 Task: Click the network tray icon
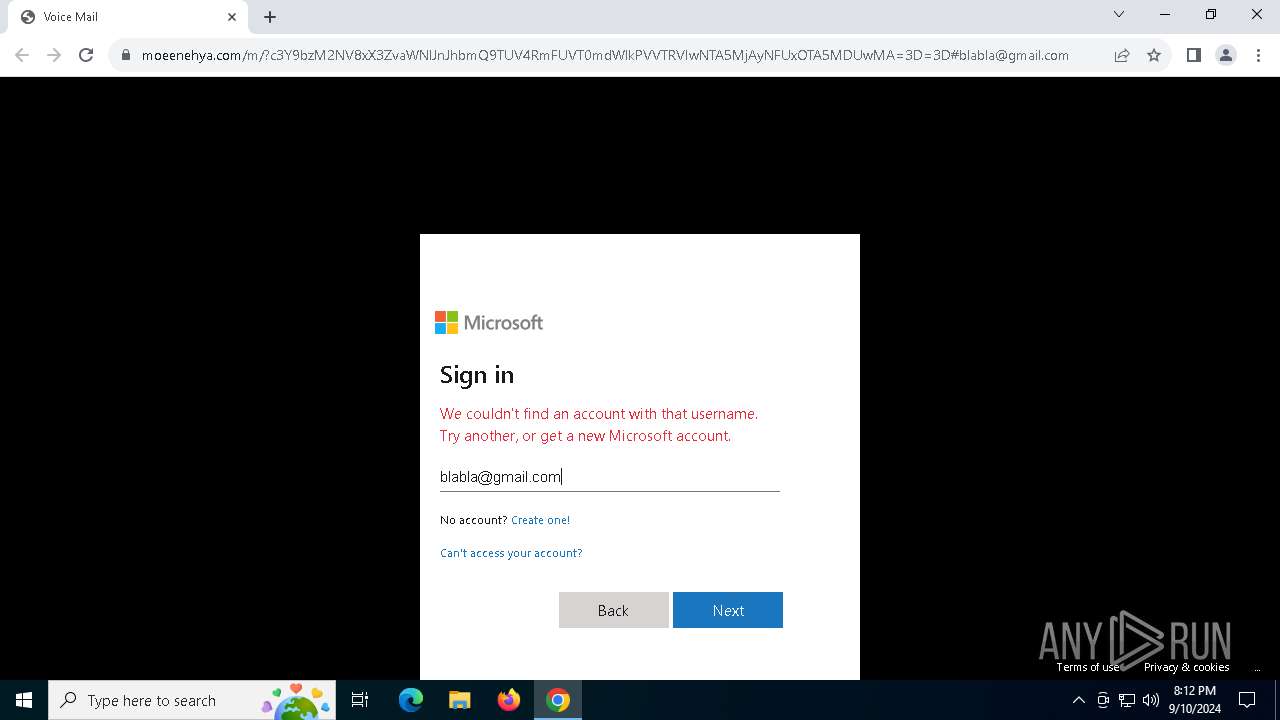(x=1127, y=700)
